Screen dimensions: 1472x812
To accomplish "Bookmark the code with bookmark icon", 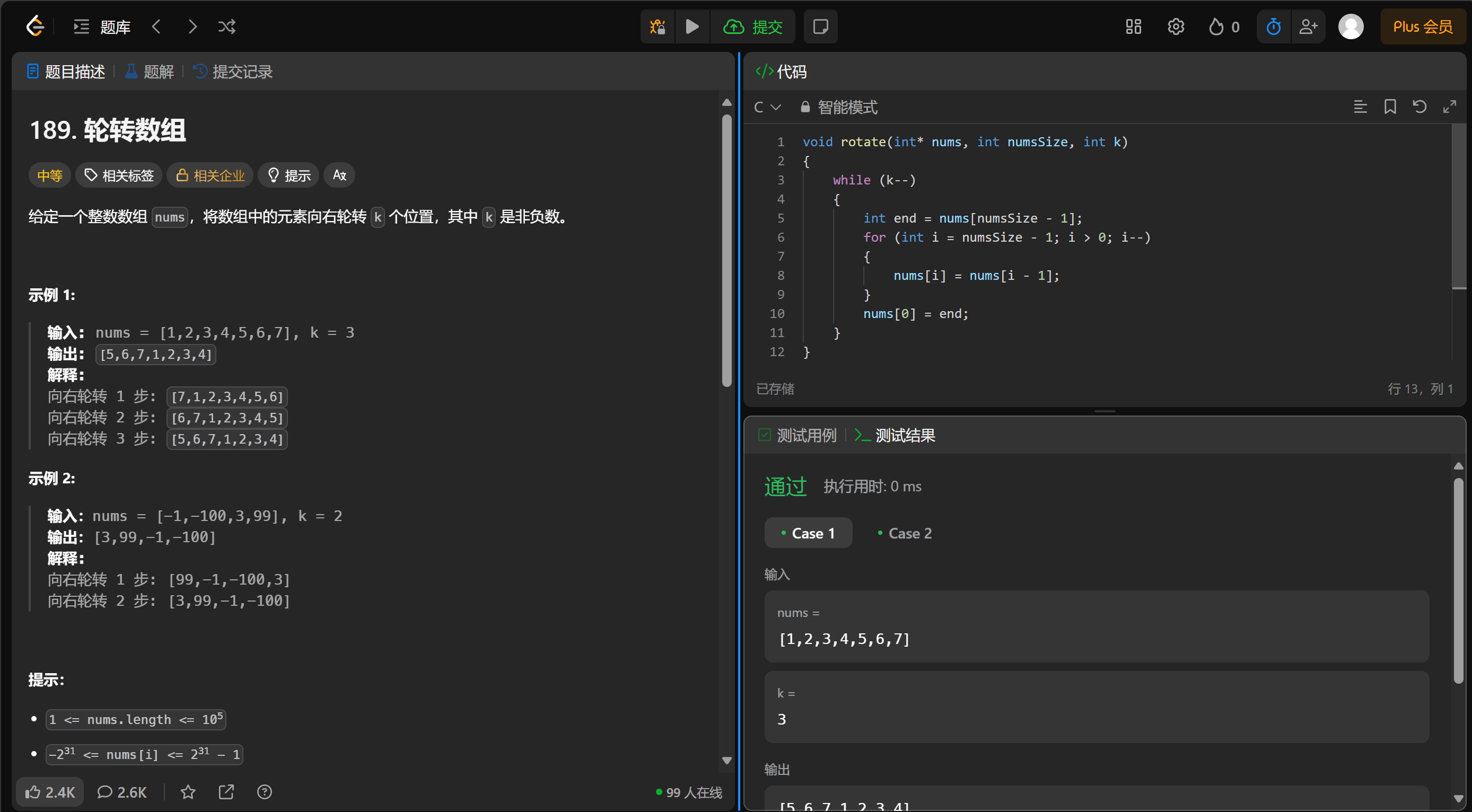I will [1390, 107].
